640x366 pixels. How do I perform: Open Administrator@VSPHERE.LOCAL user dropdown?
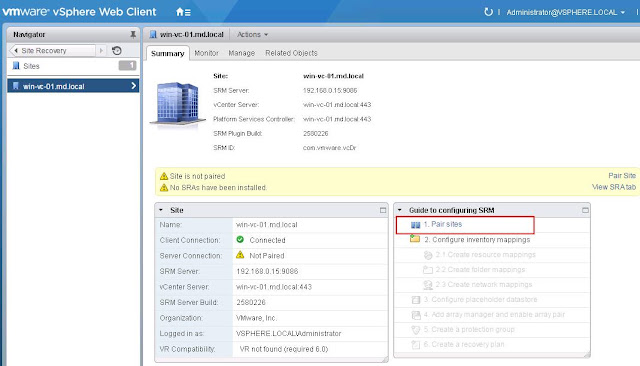pos(565,12)
